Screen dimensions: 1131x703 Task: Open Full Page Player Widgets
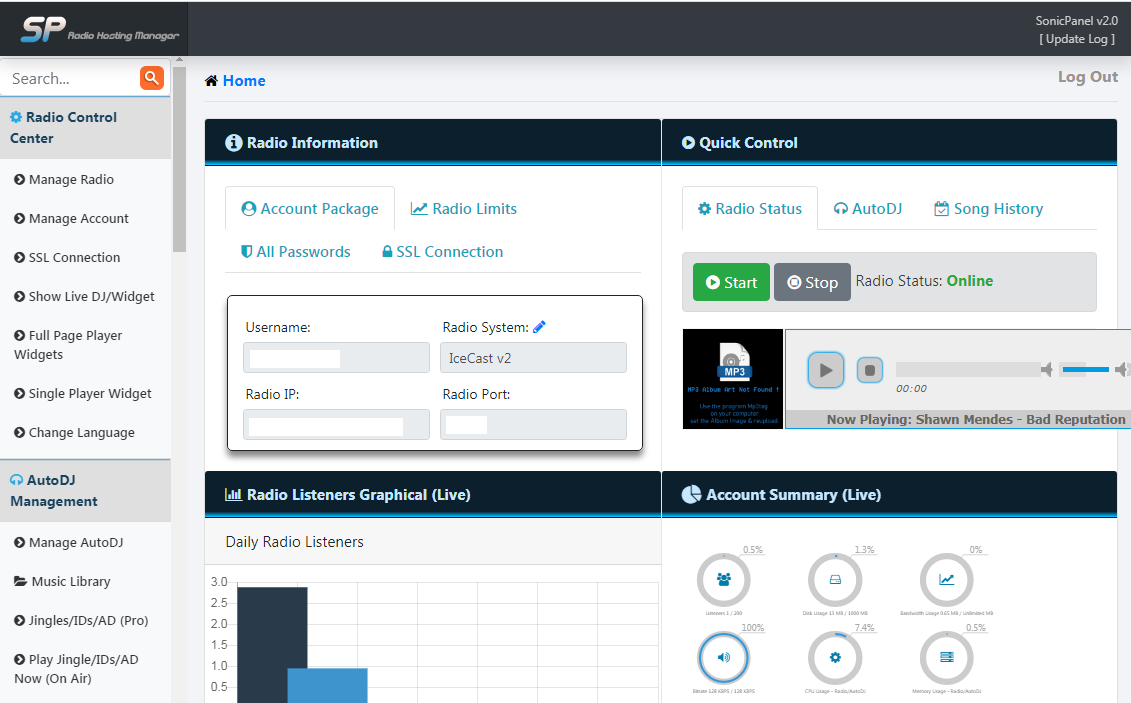pos(69,345)
